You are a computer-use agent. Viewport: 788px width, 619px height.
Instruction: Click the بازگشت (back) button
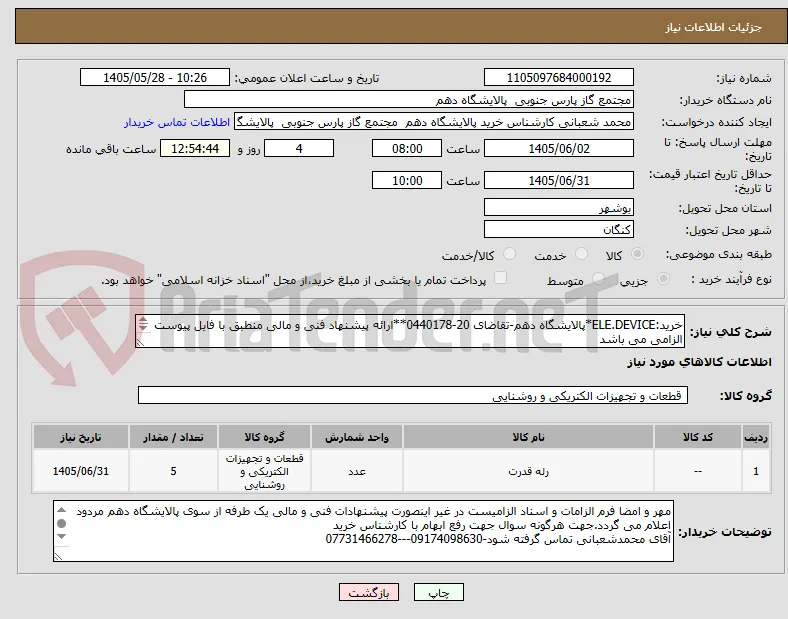369,592
